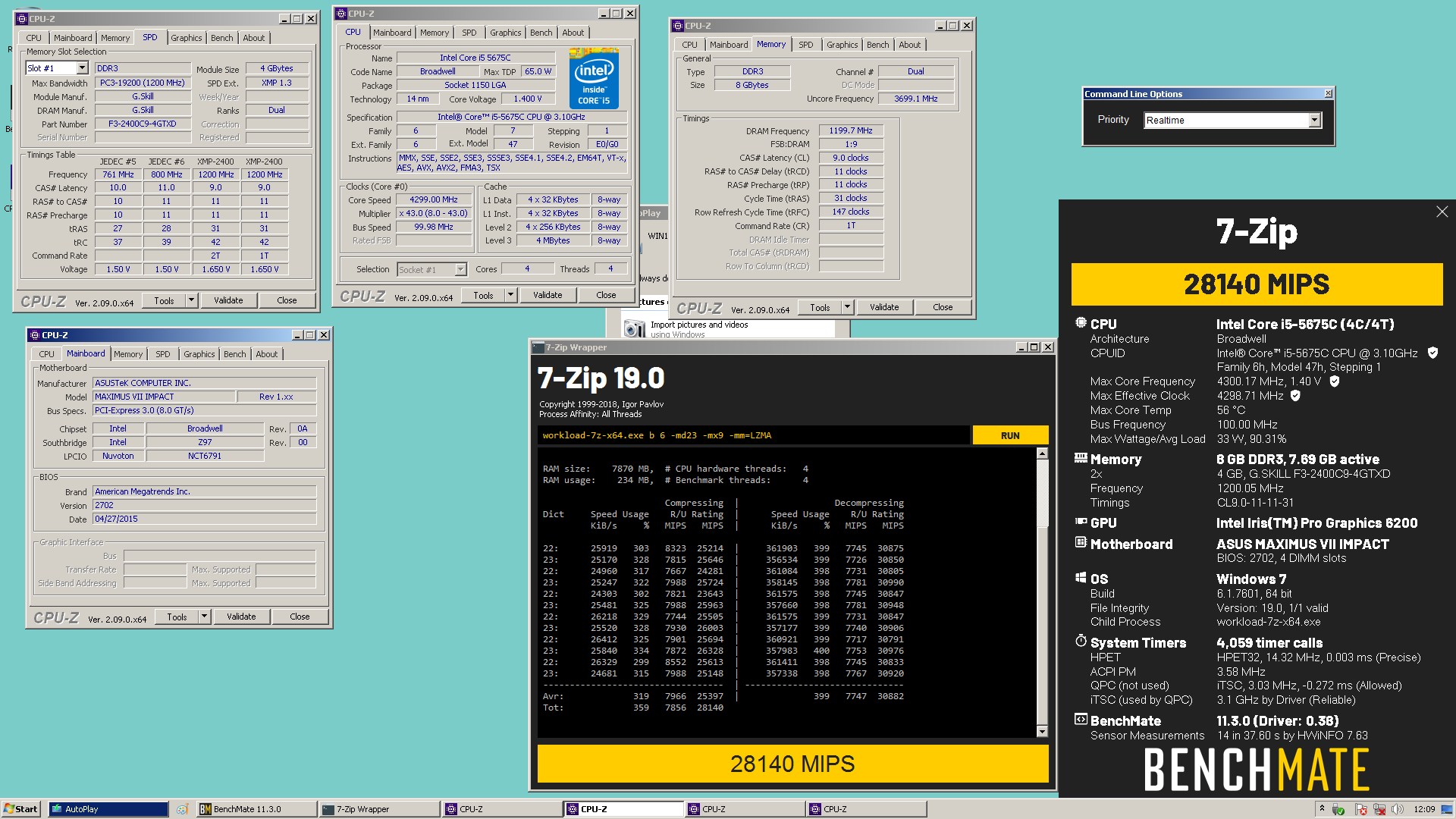Click shield icon beside Max Core Frequency
Viewport: 1456px width, 819px height.
click(1335, 381)
